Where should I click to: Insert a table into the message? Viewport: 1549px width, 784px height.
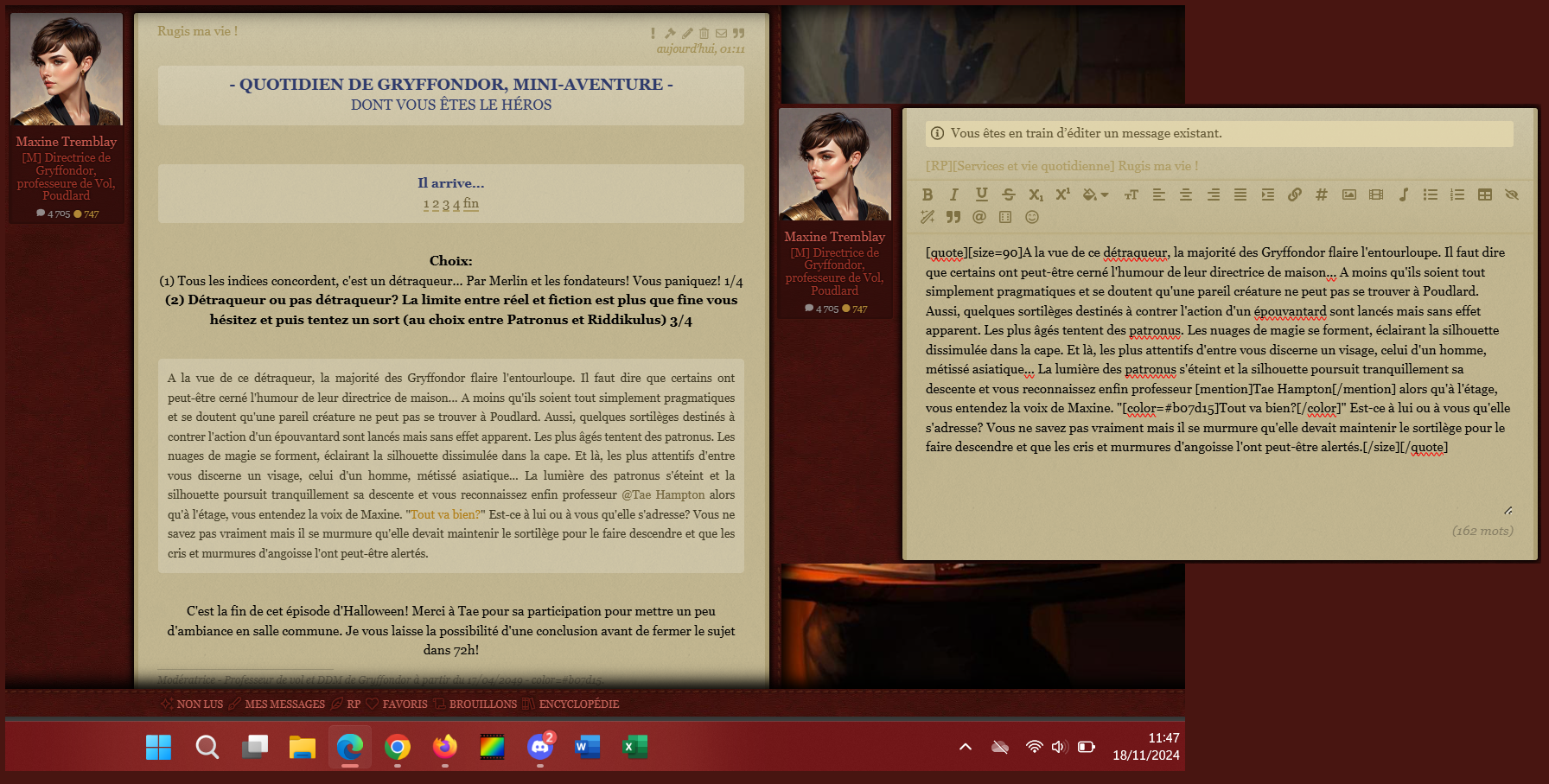(x=1485, y=194)
